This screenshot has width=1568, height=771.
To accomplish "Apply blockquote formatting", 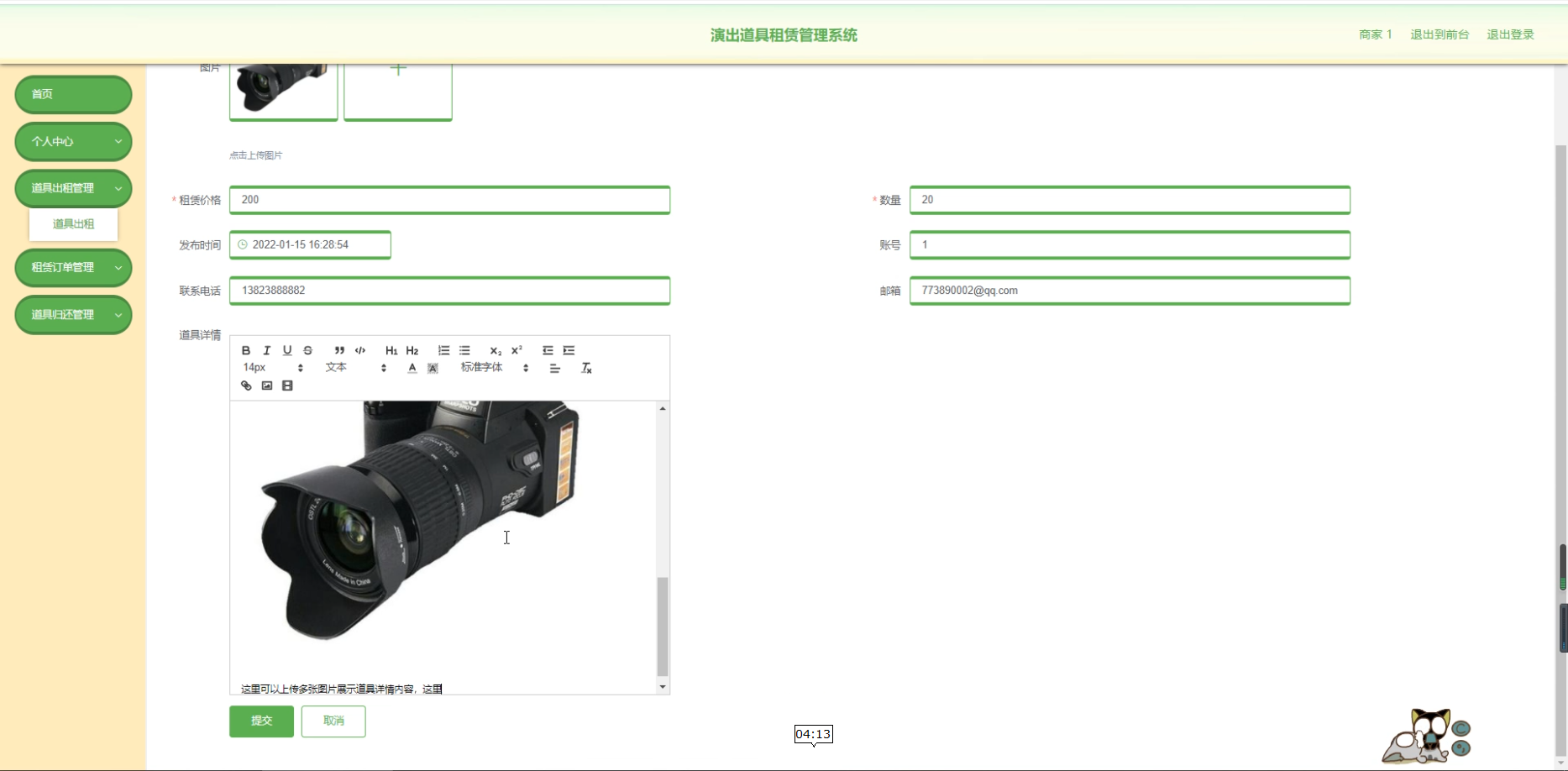I will coord(339,350).
